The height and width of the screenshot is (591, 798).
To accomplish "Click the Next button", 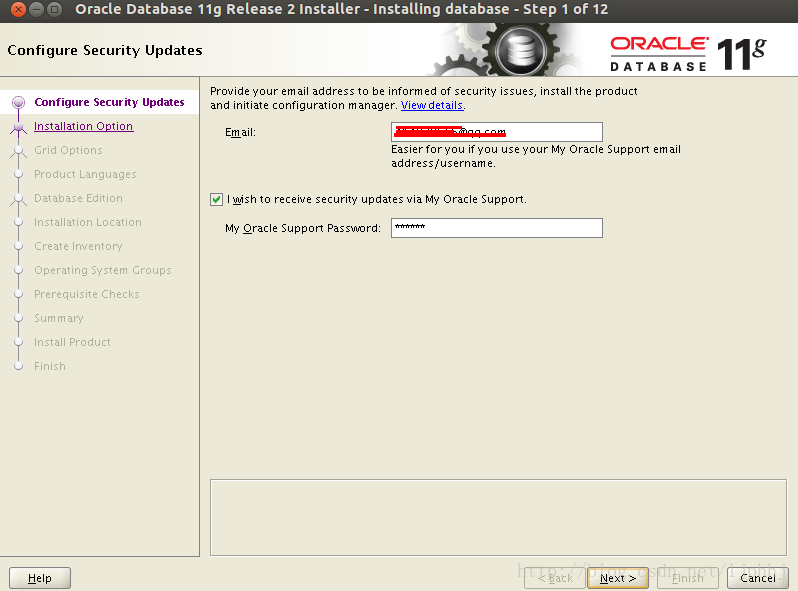I will [617, 578].
